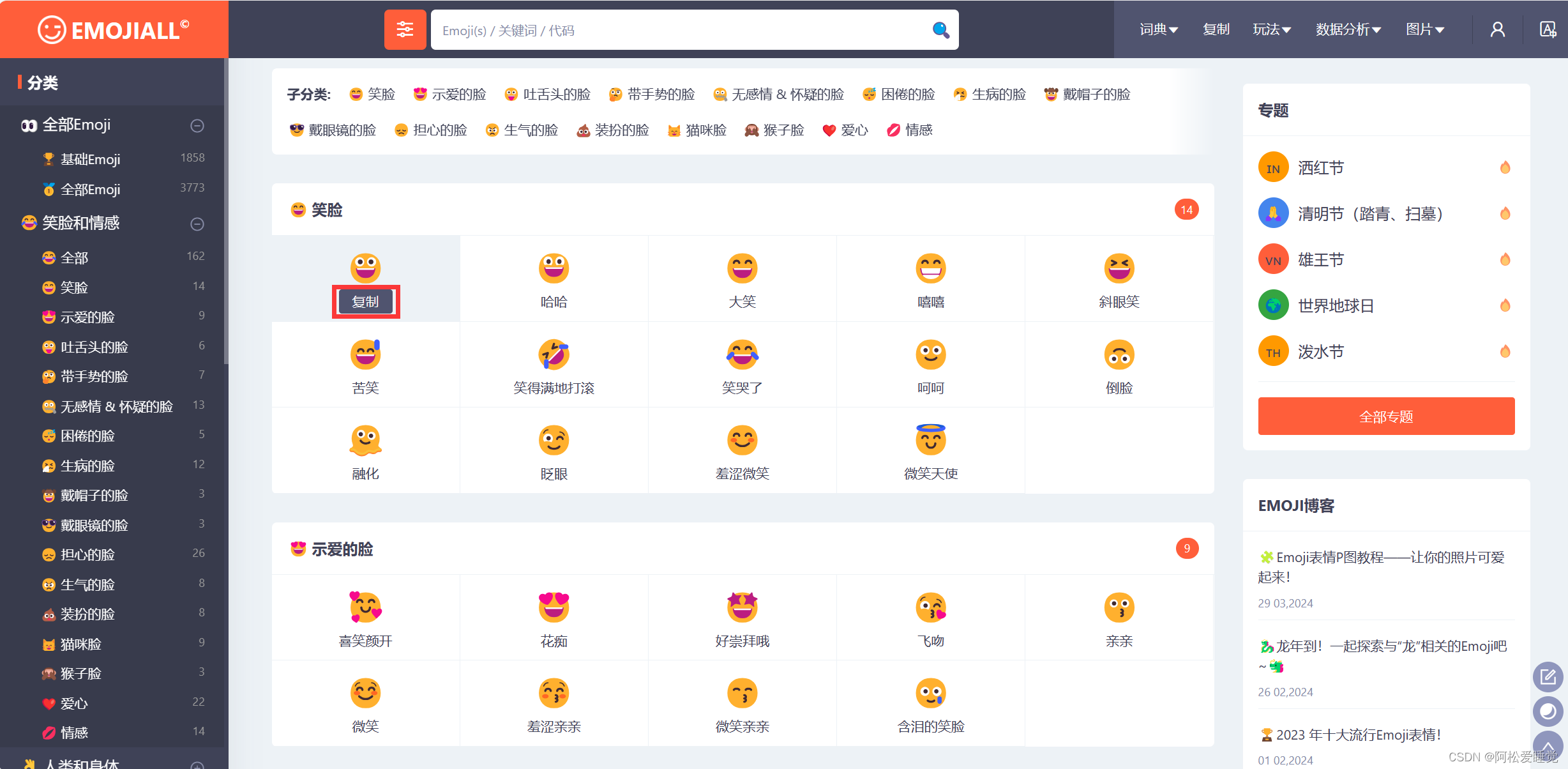Select the 微笑天使 emoji
The height and width of the screenshot is (769, 1568).
click(x=930, y=439)
